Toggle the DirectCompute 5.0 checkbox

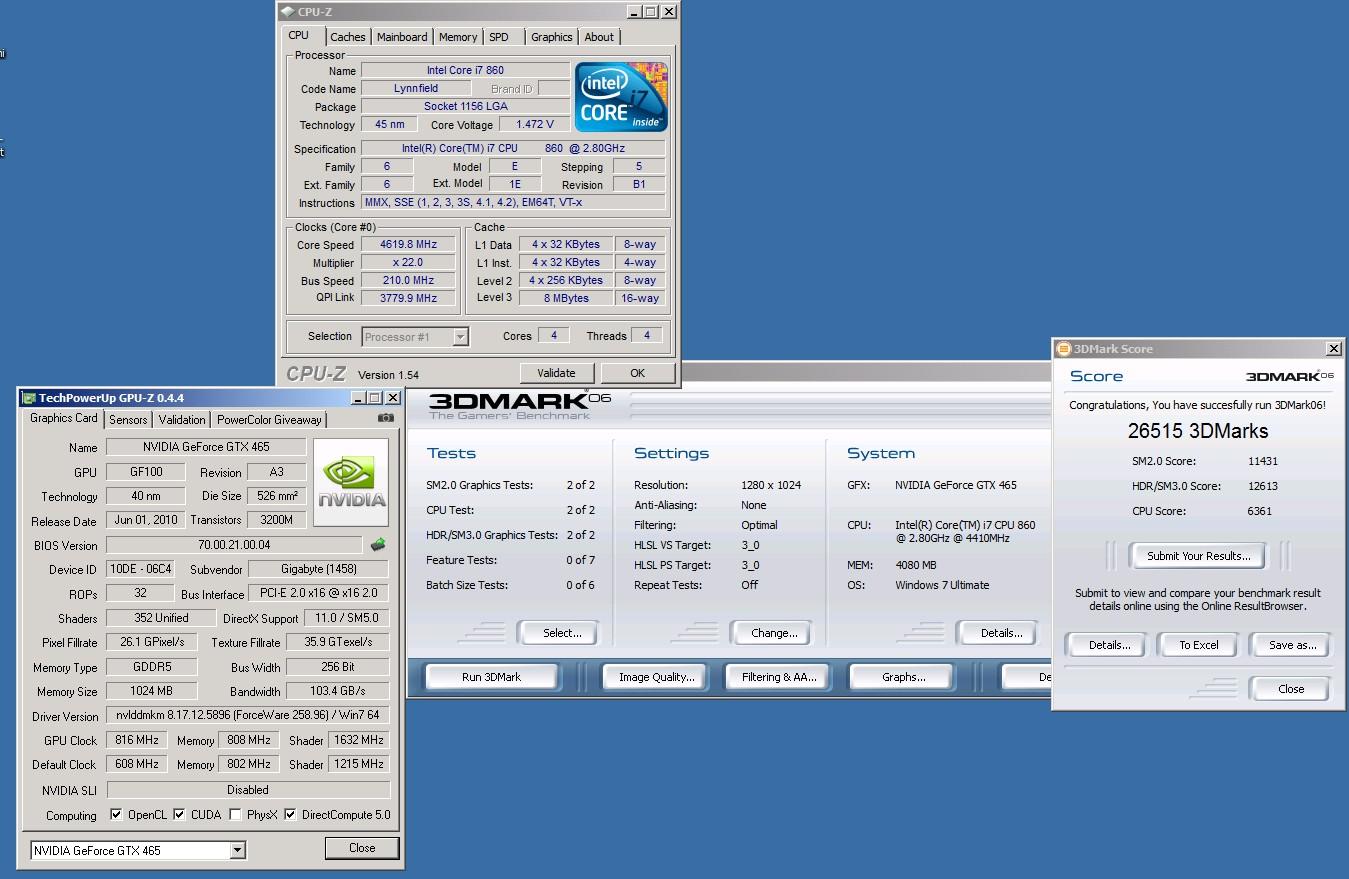tap(290, 815)
